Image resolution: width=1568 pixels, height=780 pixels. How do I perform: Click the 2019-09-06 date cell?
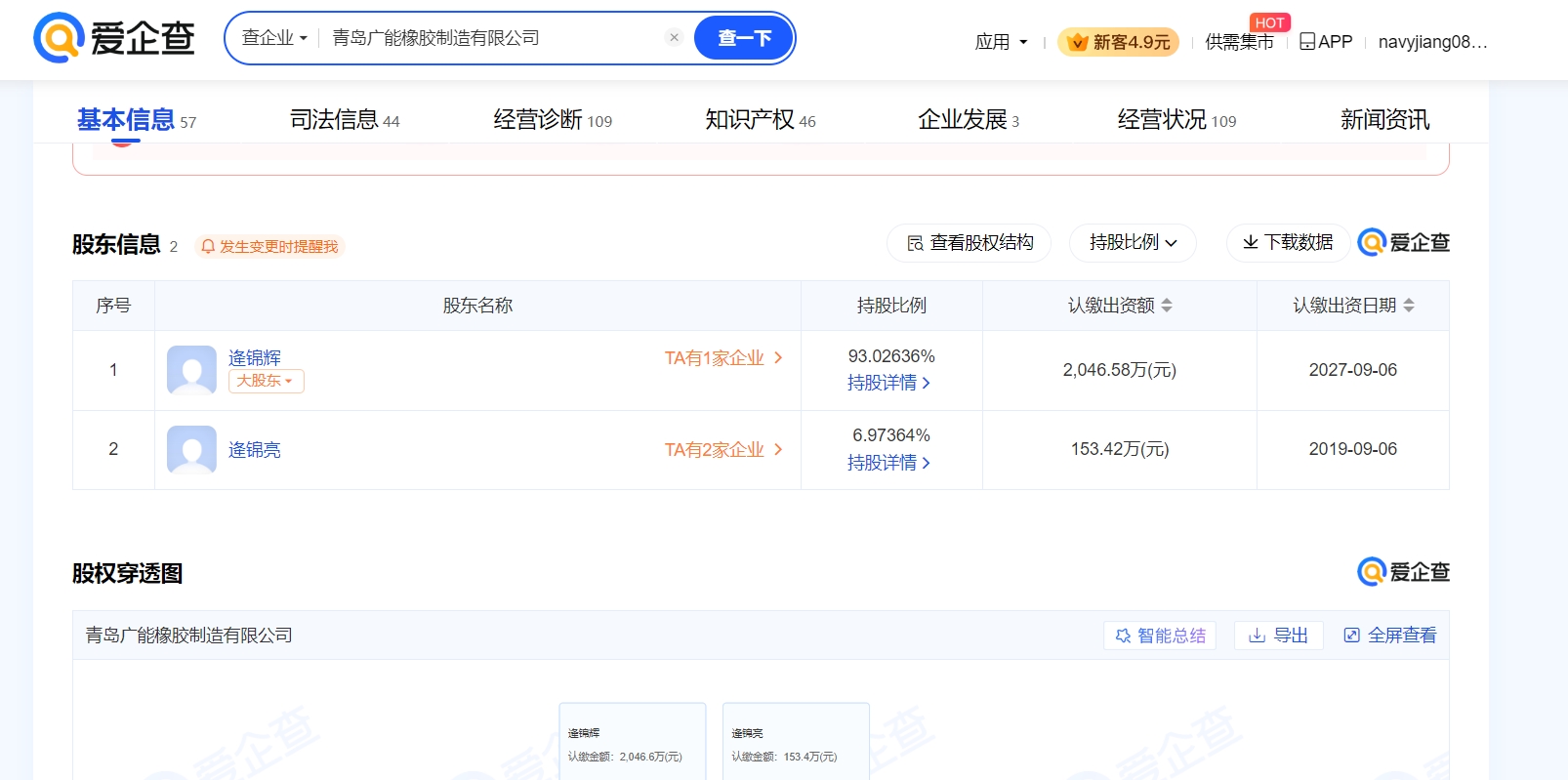click(x=1353, y=449)
